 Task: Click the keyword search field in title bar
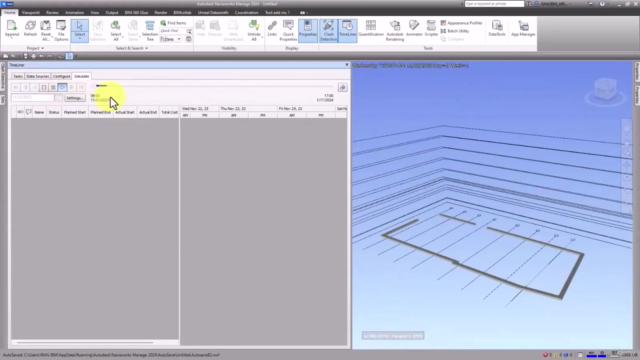(494, 4)
